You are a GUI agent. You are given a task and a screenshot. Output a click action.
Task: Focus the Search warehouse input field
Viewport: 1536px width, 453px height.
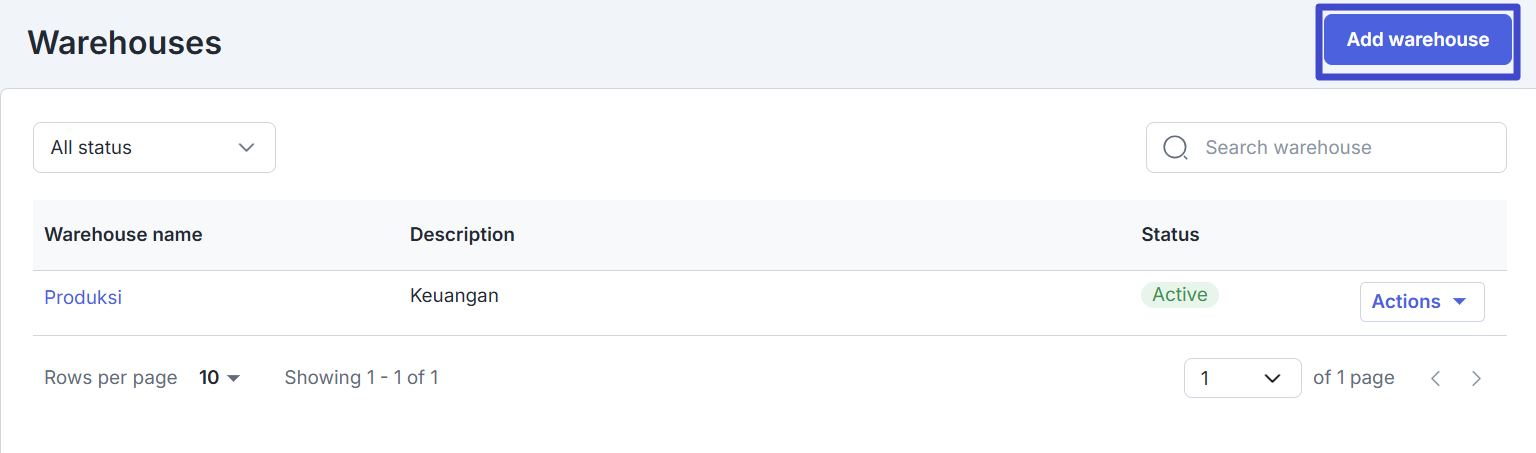pyautogui.click(x=1326, y=148)
